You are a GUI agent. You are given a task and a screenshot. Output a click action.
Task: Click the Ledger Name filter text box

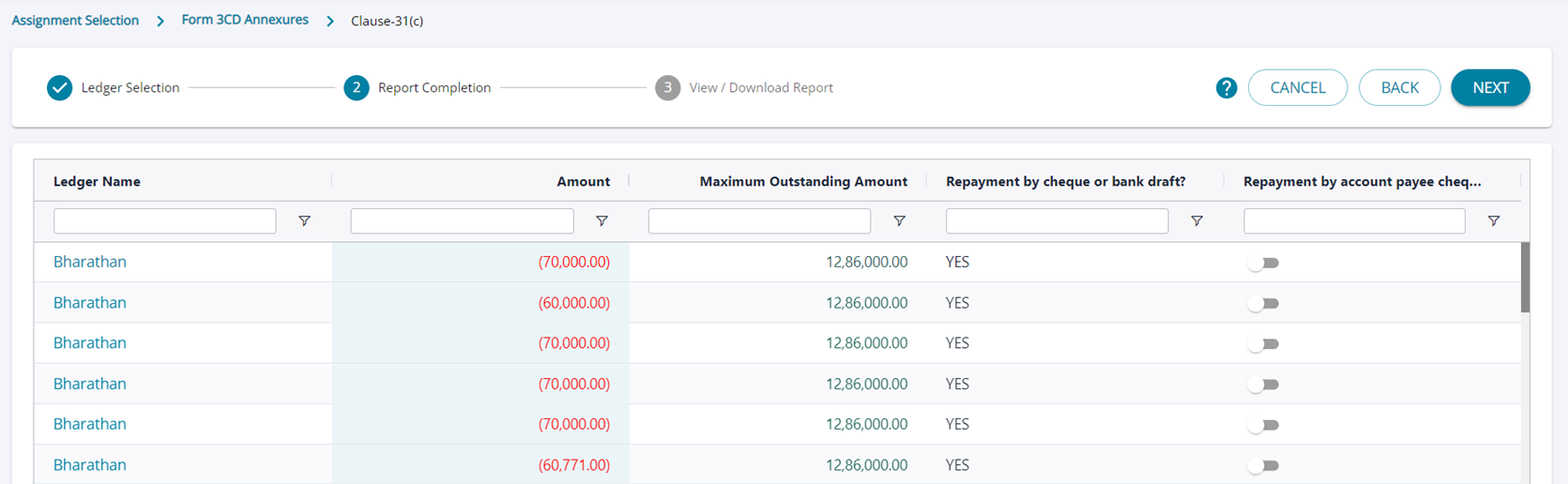coord(165,221)
